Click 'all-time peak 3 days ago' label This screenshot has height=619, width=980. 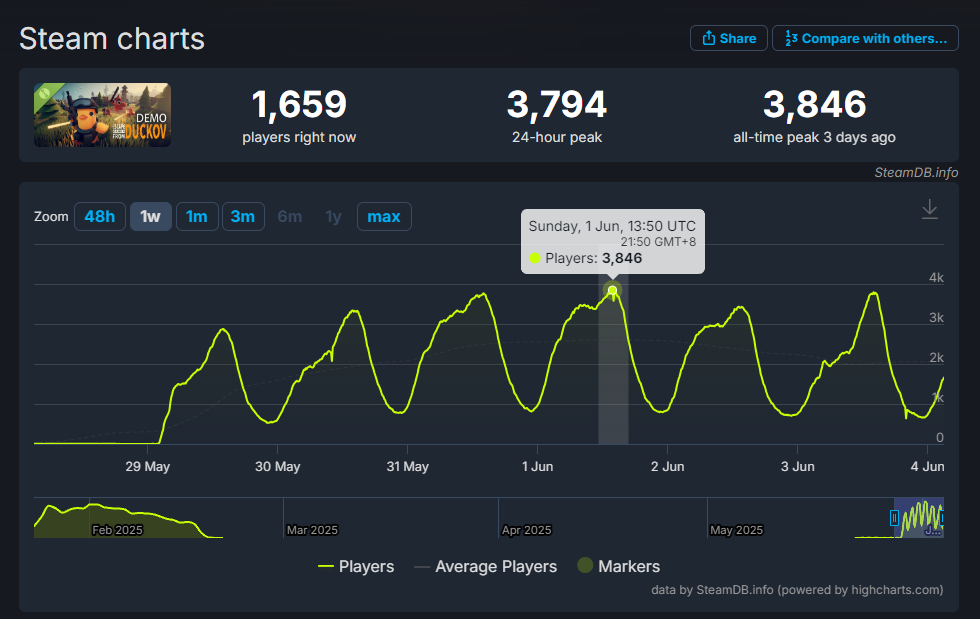[x=814, y=138]
